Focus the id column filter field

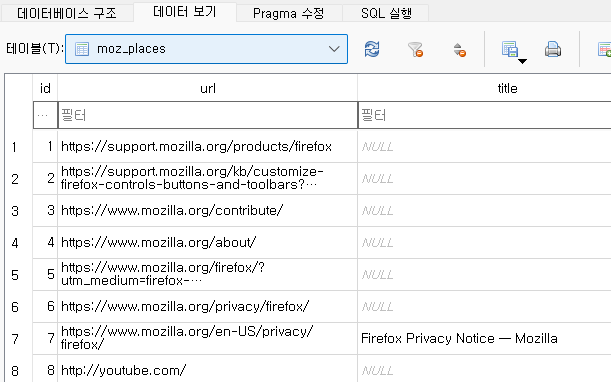[x=45, y=115]
